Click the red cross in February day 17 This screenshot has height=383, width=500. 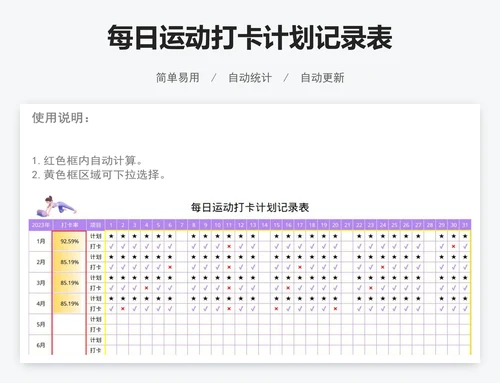pos(300,267)
